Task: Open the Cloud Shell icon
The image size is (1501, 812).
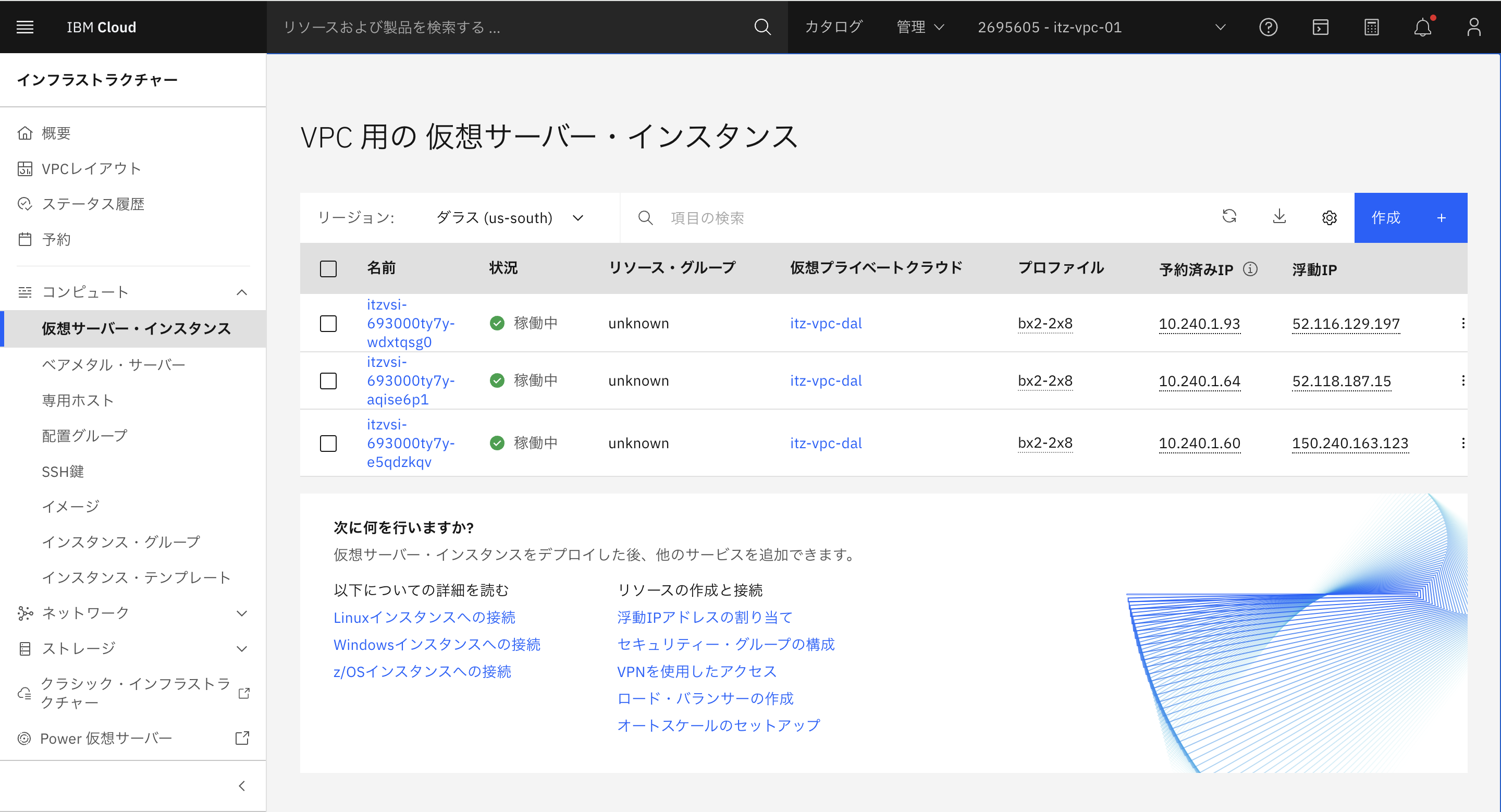Action: pyautogui.click(x=1320, y=27)
